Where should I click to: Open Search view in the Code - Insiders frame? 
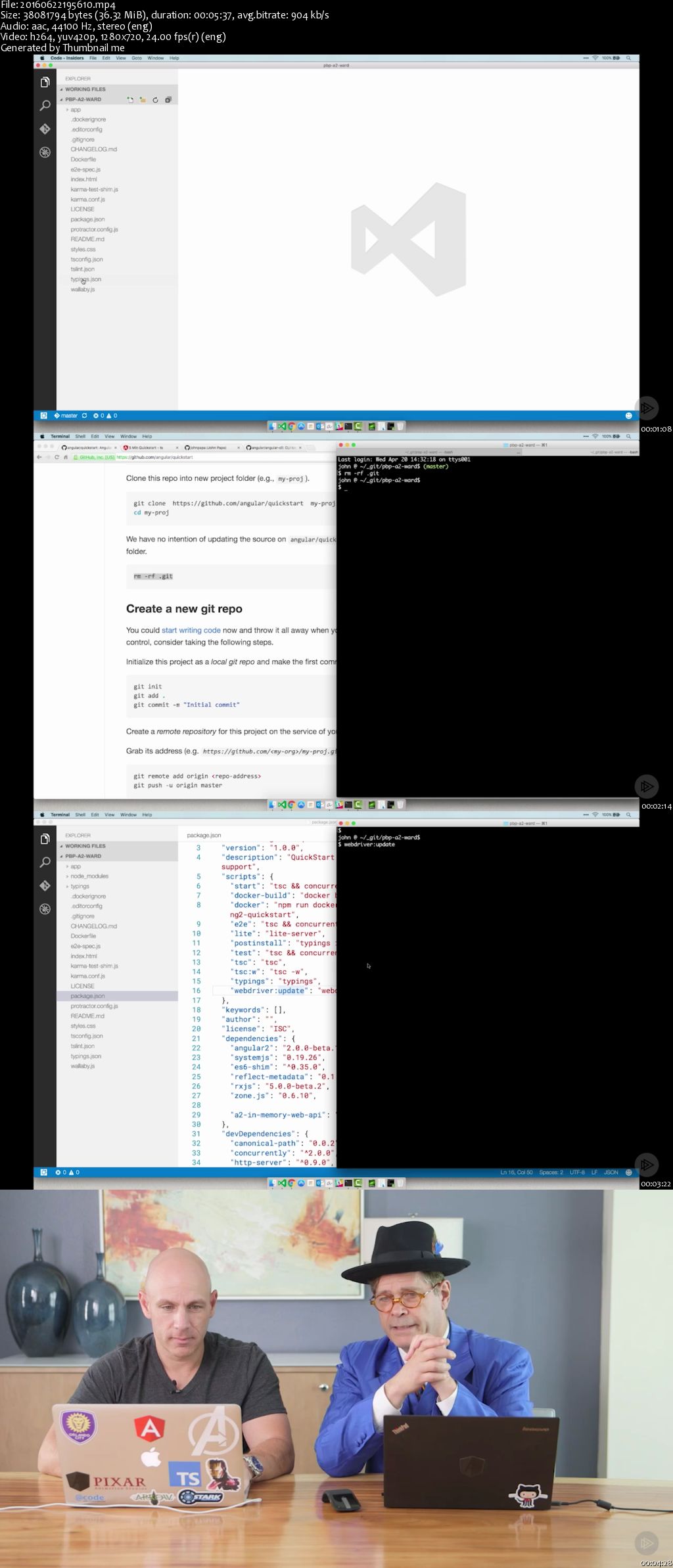pos(45,105)
